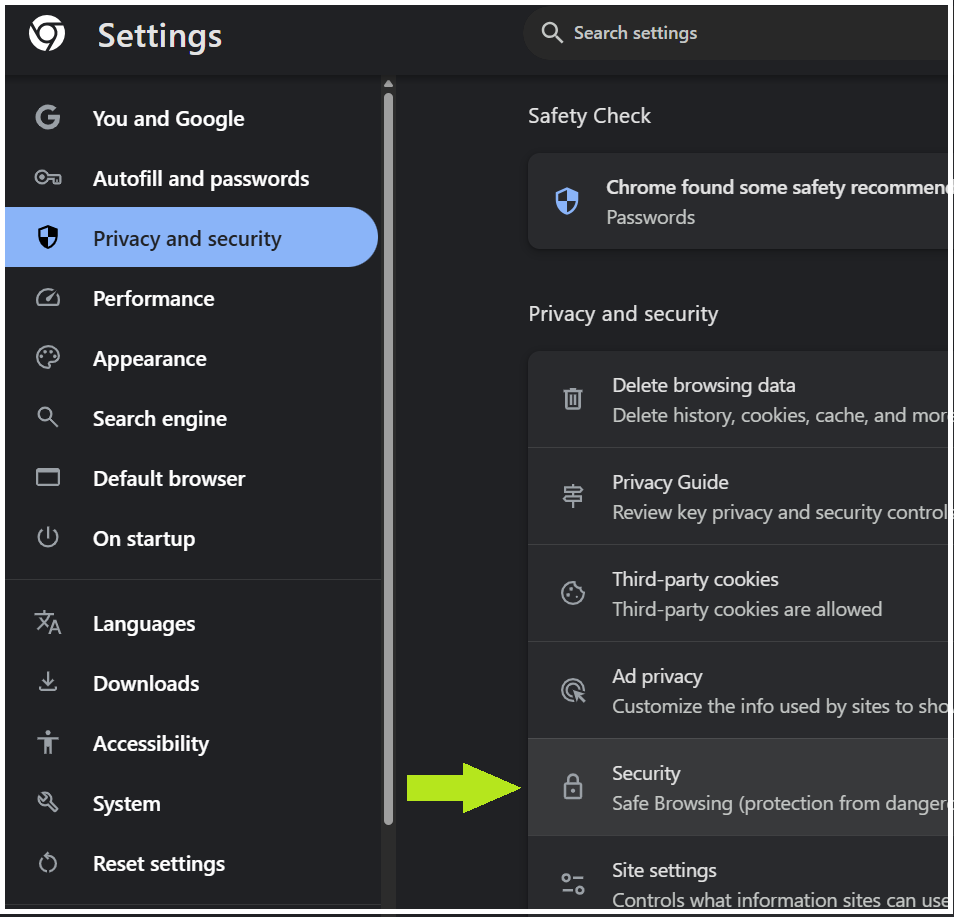Focus the Search settings field

[x=736, y=33]
